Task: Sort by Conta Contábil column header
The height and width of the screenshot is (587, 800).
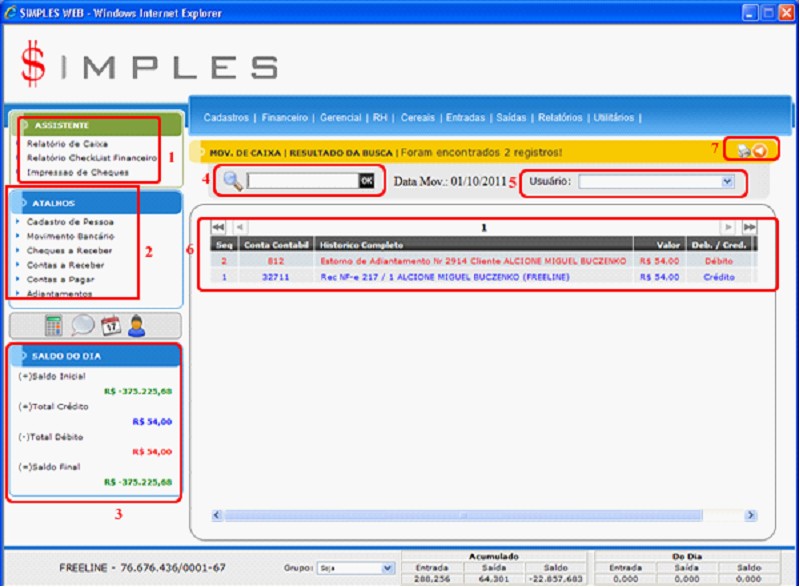Action: pos(276,245)
